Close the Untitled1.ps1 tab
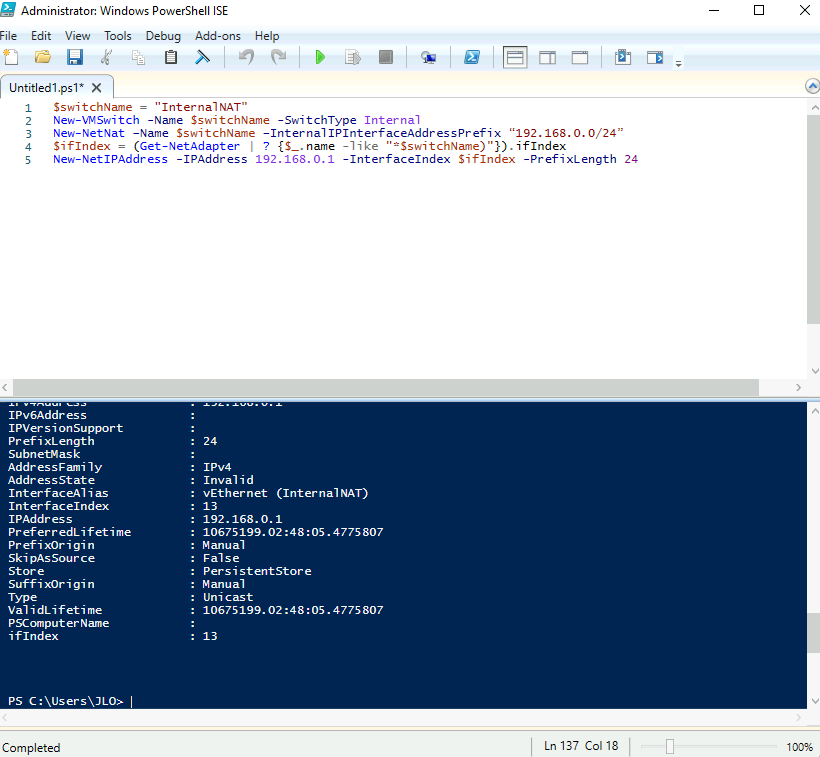The height and width of the screenshot is (757, 820). tap(96, 88)
